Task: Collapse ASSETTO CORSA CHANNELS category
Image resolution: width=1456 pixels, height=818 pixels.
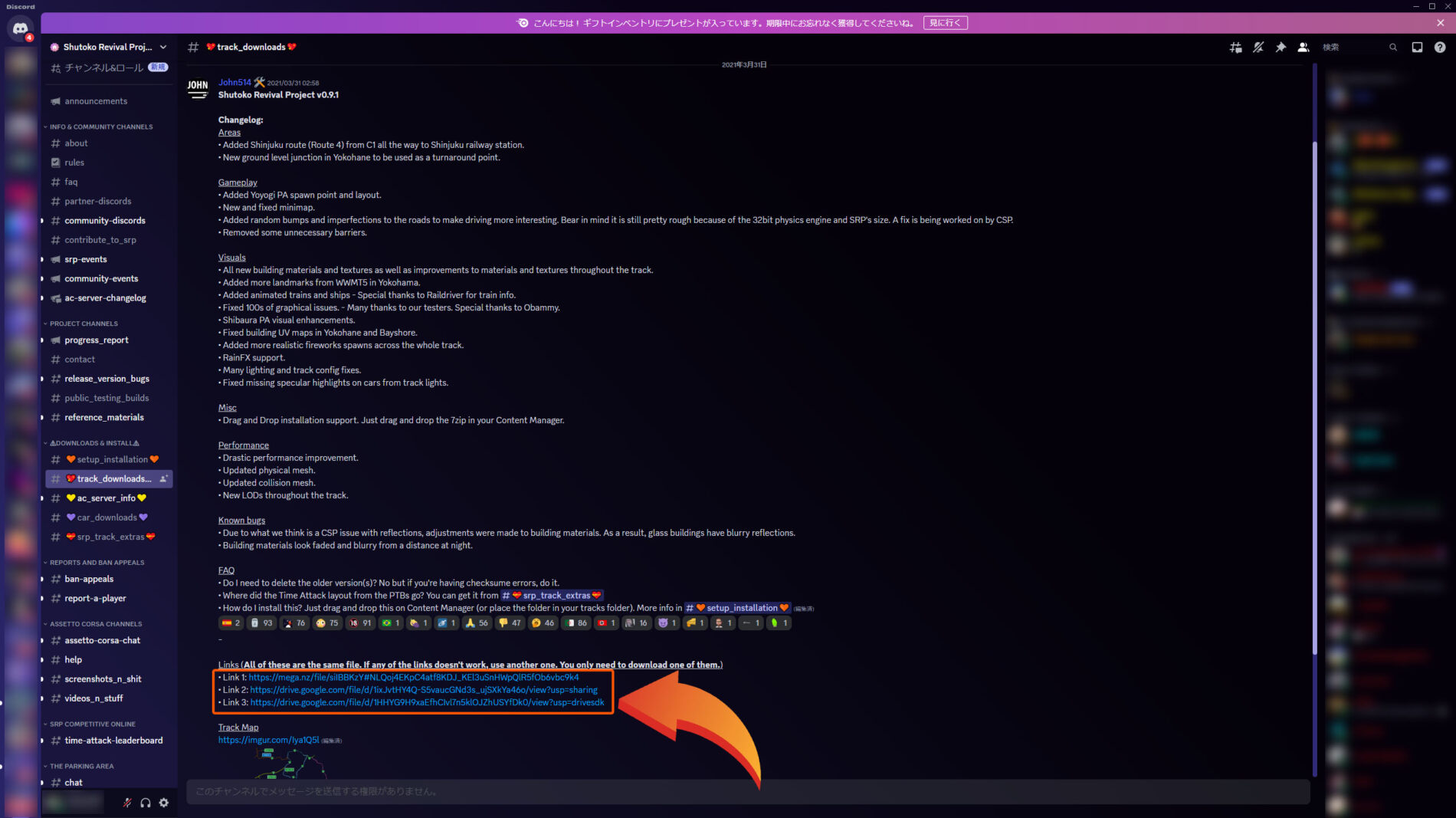Action: [x=93, y=624]
